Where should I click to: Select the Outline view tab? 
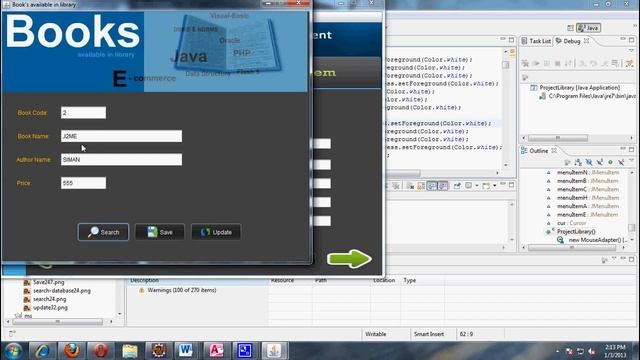535,151
